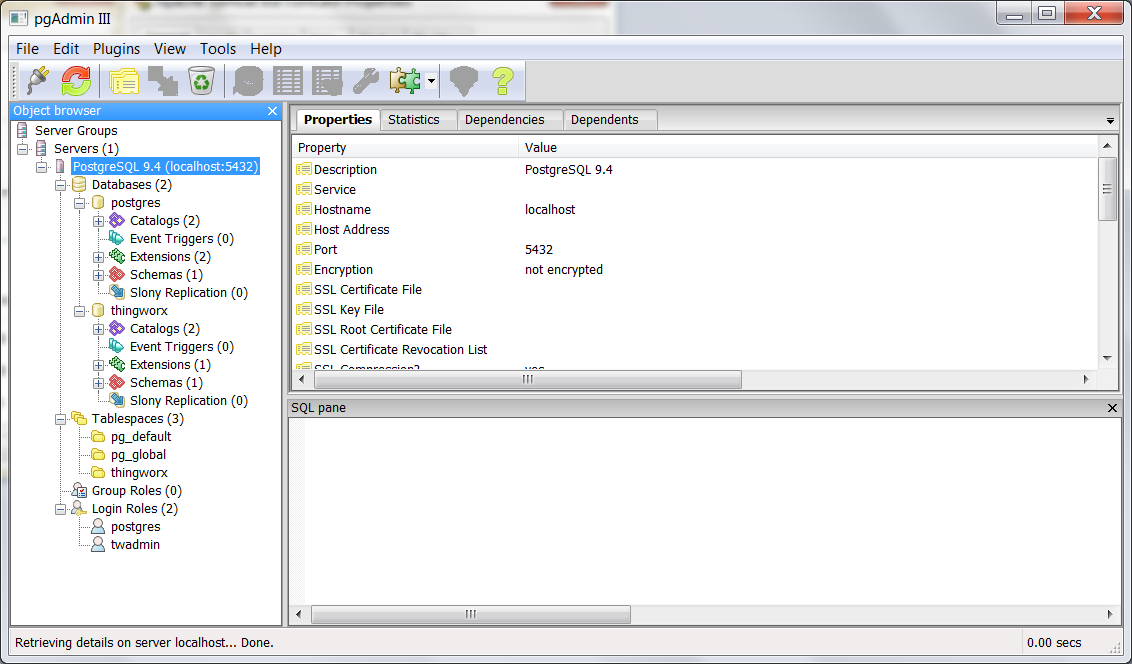Open the Help menu
This screenshot has width=1132, height=664.
point(266,48)
